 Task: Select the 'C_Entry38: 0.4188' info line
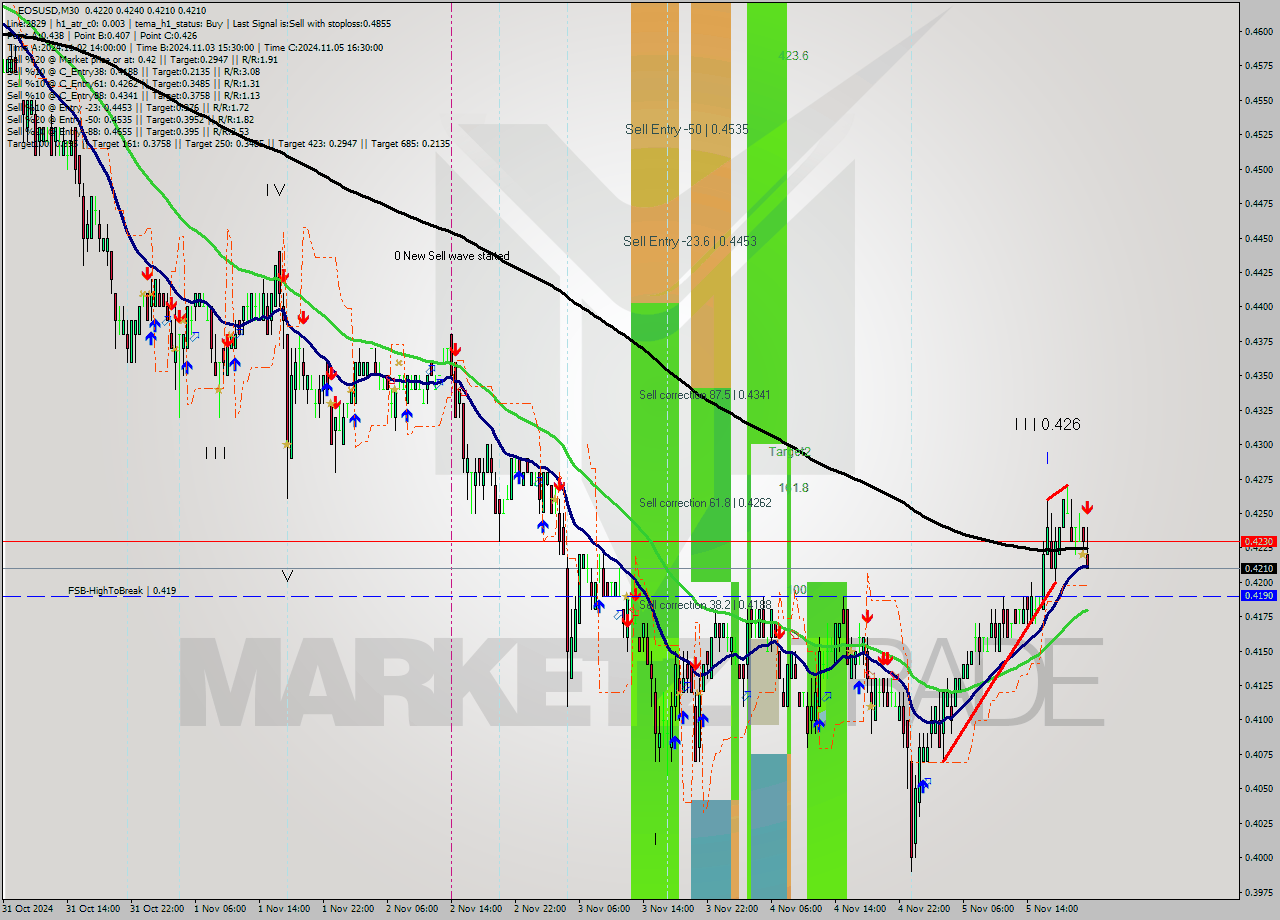point(133,71)
